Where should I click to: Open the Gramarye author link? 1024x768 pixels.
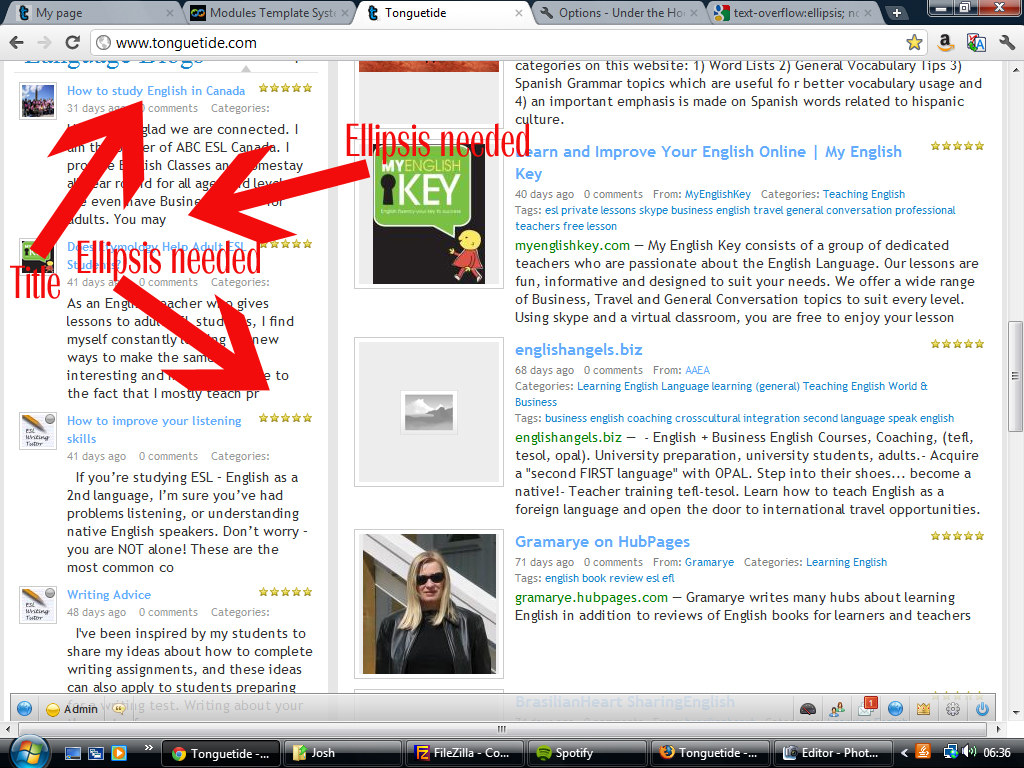(709, 562)
